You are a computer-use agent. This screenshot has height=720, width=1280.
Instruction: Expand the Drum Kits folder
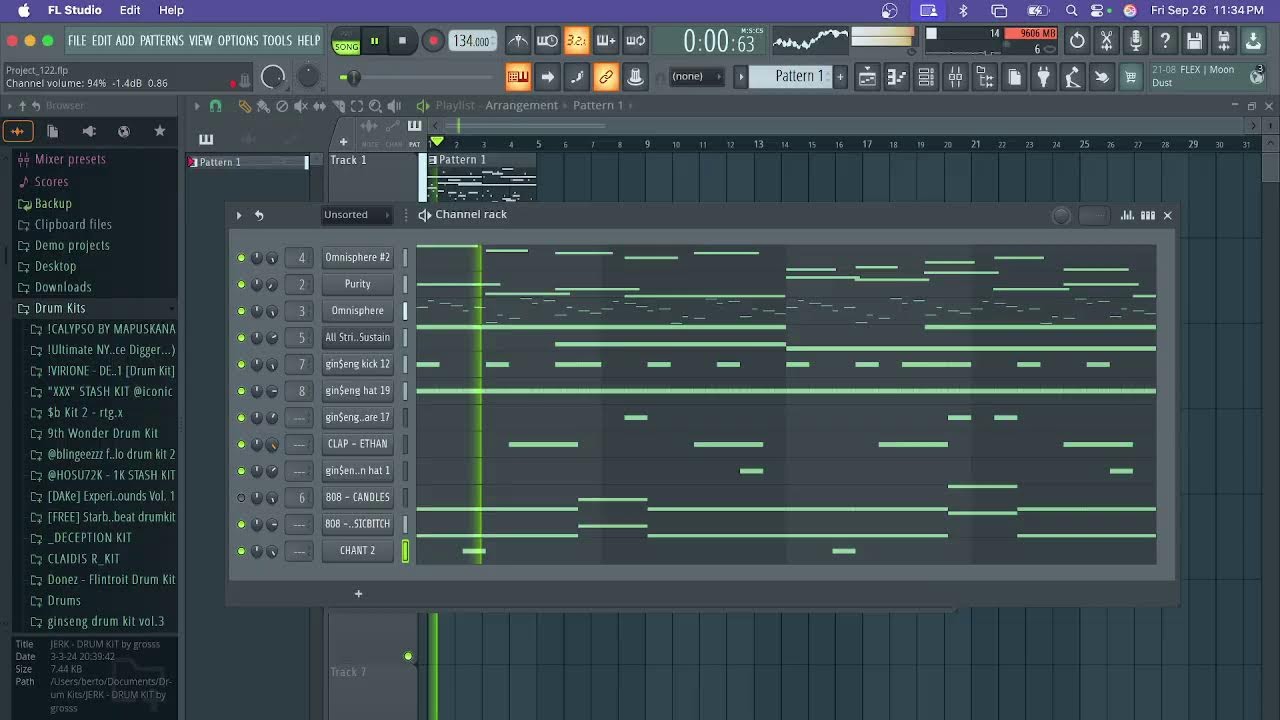click(x=60, y=308)
